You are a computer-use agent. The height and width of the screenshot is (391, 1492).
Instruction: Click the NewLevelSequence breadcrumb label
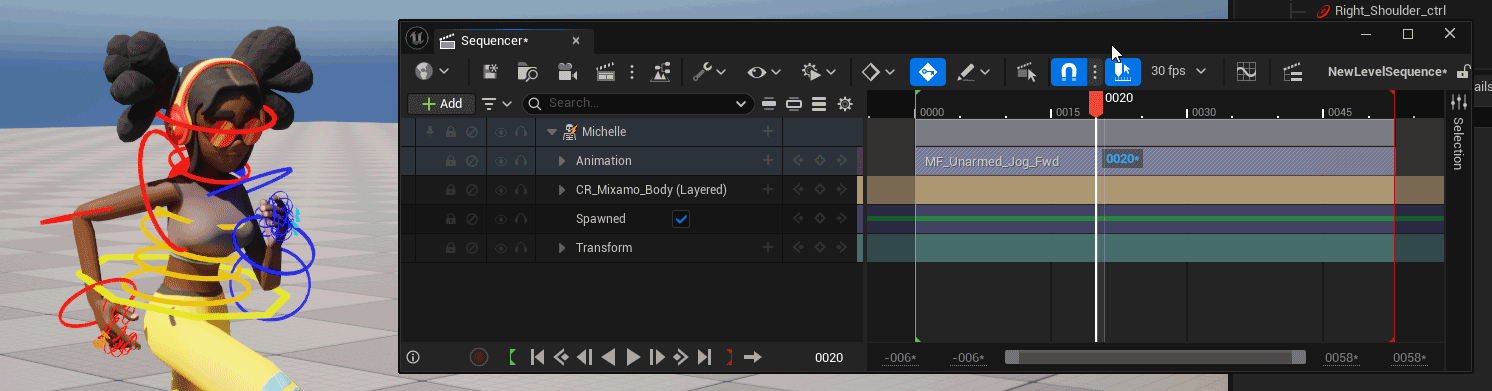1387,72
